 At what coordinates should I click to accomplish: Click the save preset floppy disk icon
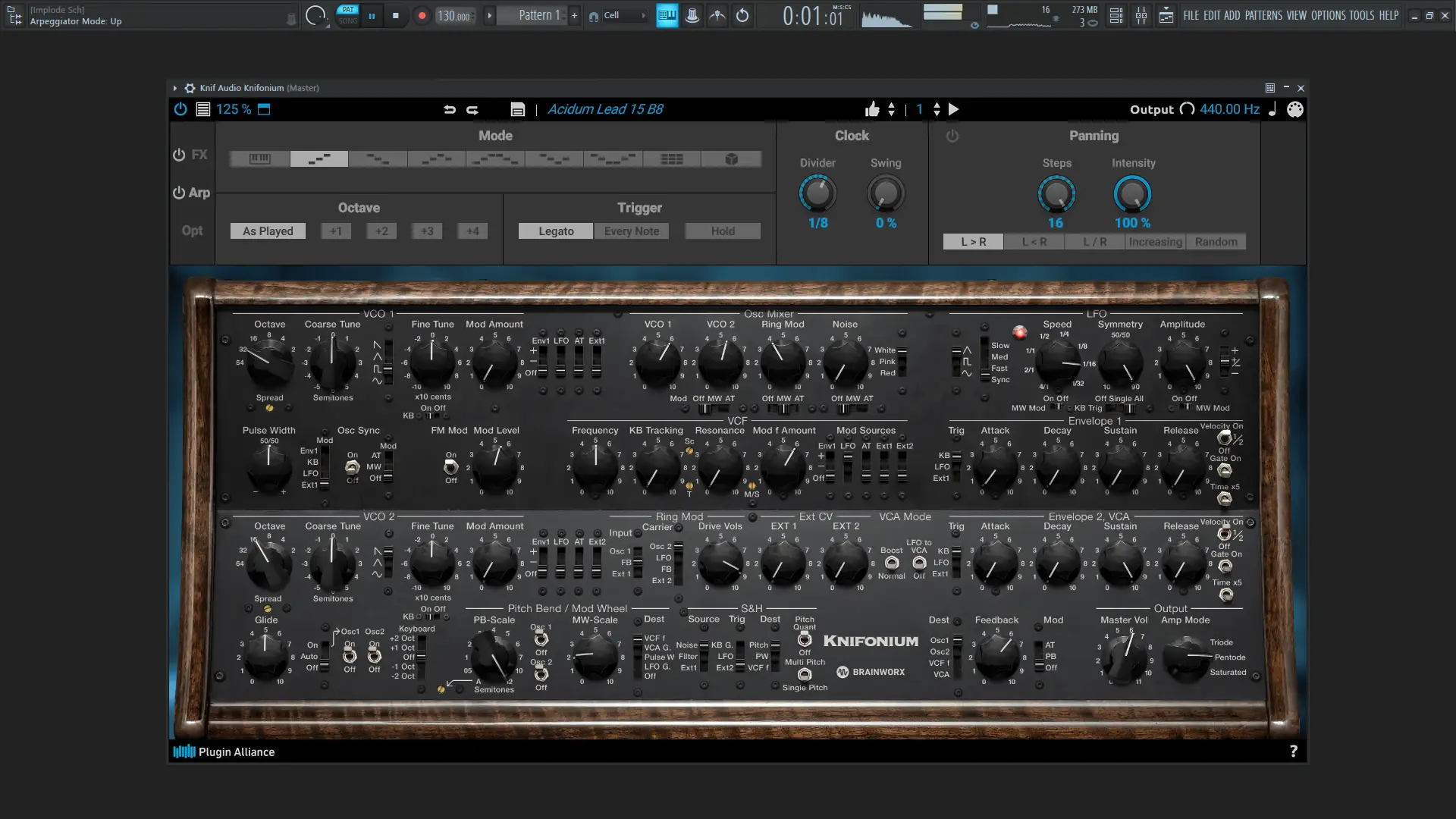click(517, 109)
